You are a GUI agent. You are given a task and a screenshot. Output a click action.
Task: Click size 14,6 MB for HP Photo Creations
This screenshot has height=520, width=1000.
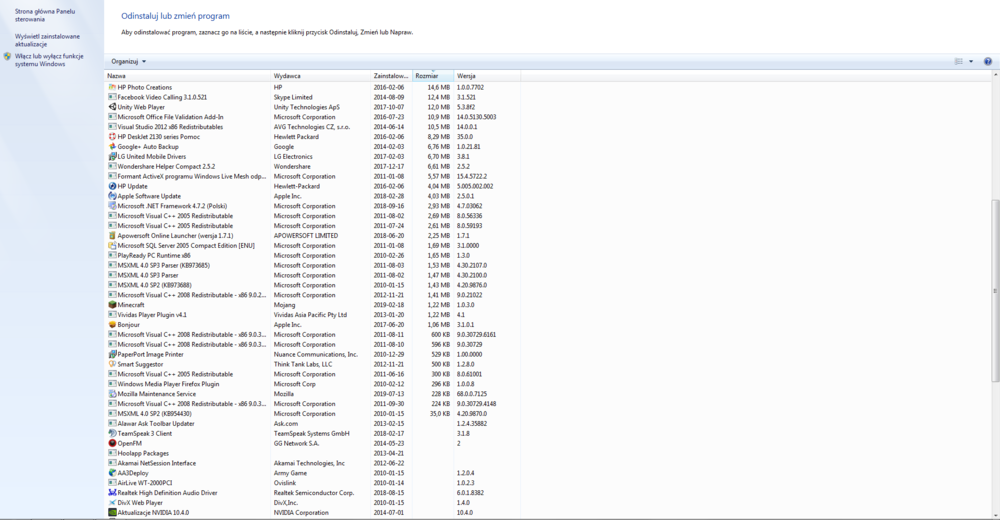click(x=439, y=87)
